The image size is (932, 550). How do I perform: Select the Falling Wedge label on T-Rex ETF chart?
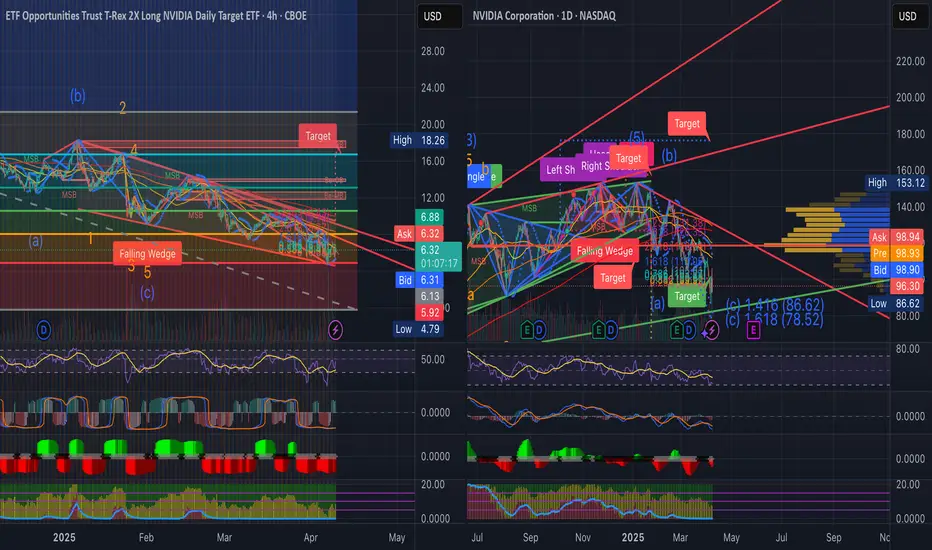click(147, 254)
